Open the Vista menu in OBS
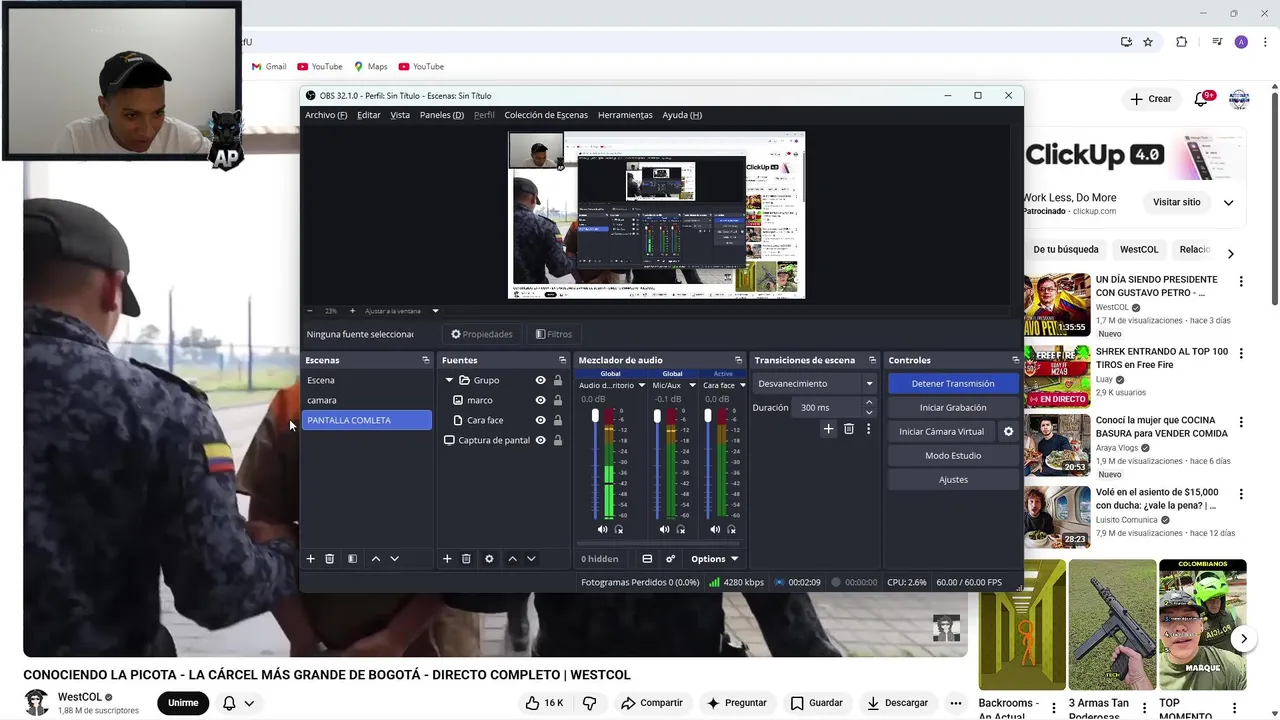 tap(400, 115)
